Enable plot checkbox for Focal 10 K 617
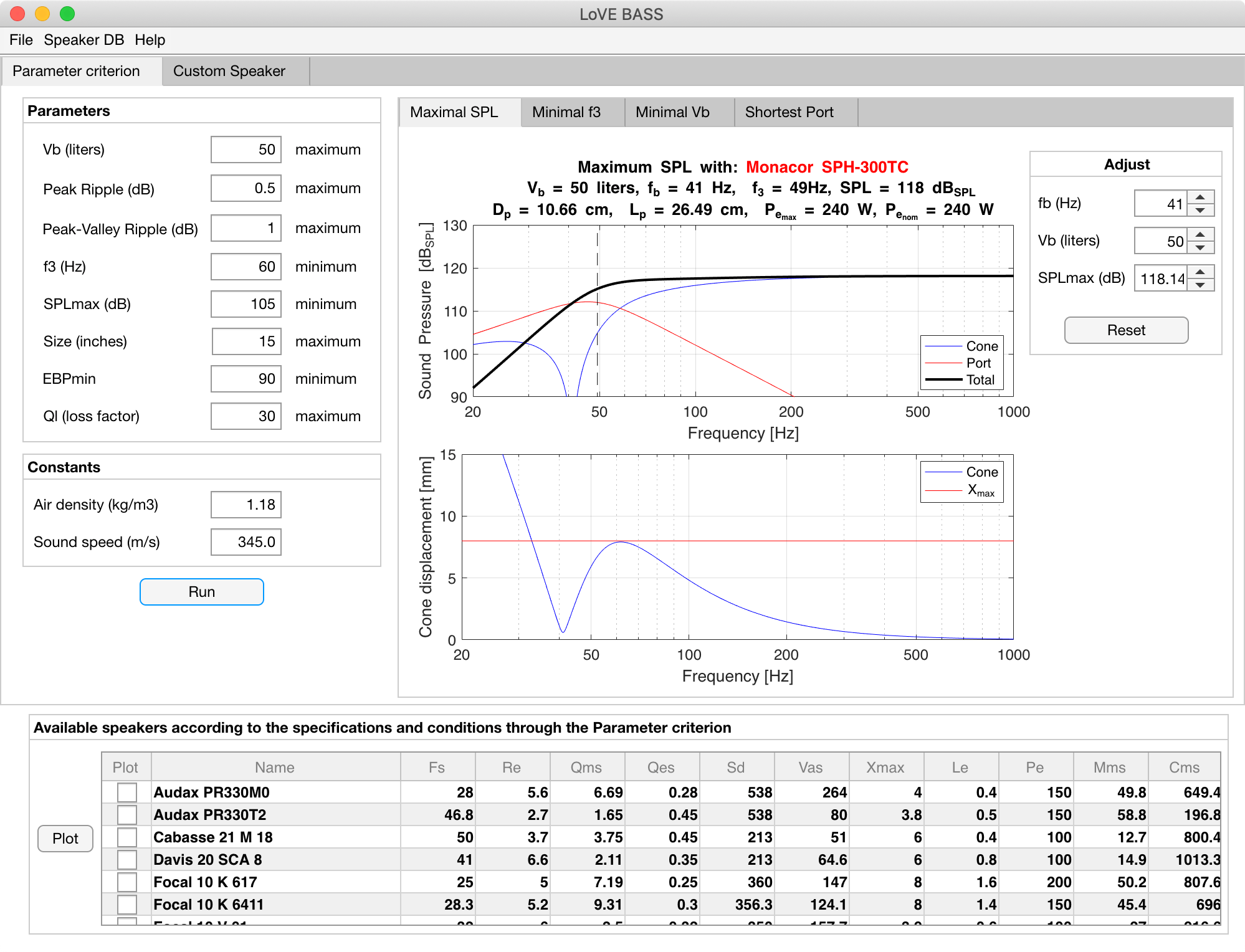Image resolution: width=1245 pixels, height=952 pixels. point(127,882)
